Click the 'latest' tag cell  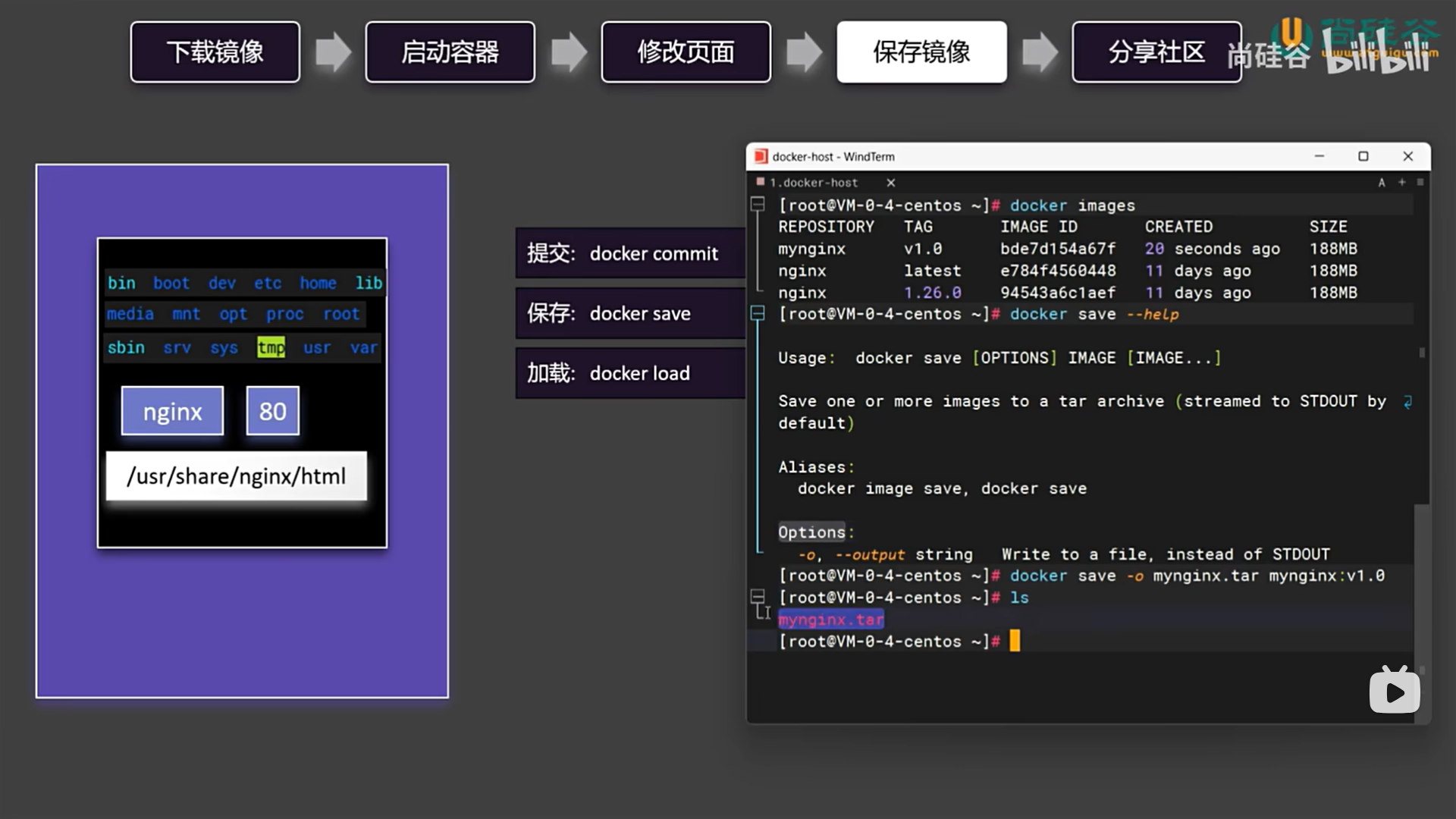coord(933,271)
